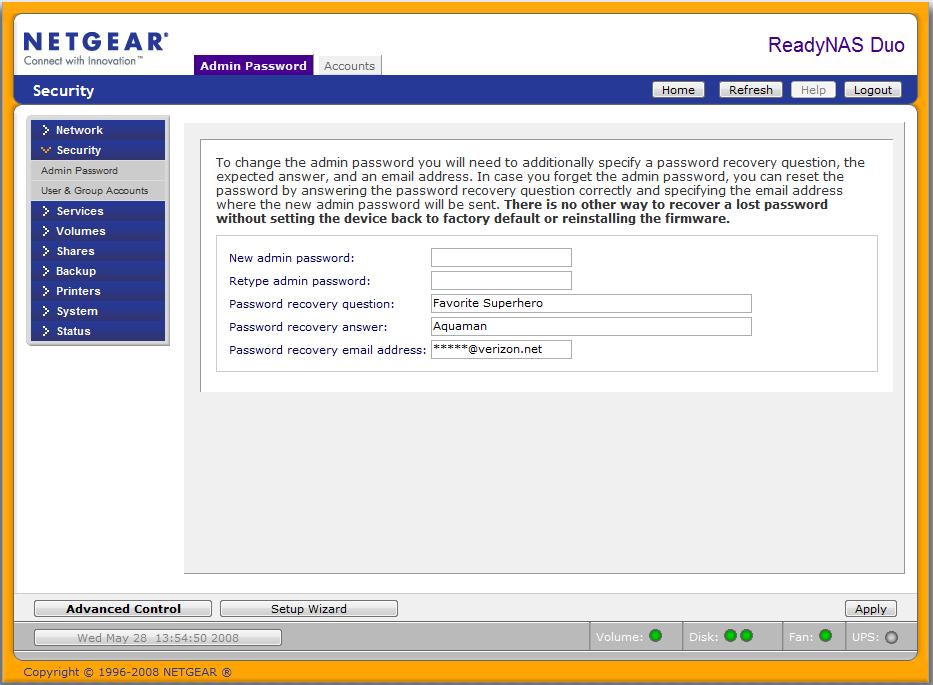Open the Network sidebar menu

coord(98,130)
